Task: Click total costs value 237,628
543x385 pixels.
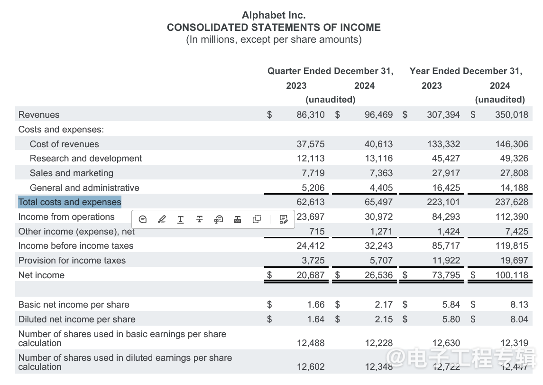Action: (512, 202)
